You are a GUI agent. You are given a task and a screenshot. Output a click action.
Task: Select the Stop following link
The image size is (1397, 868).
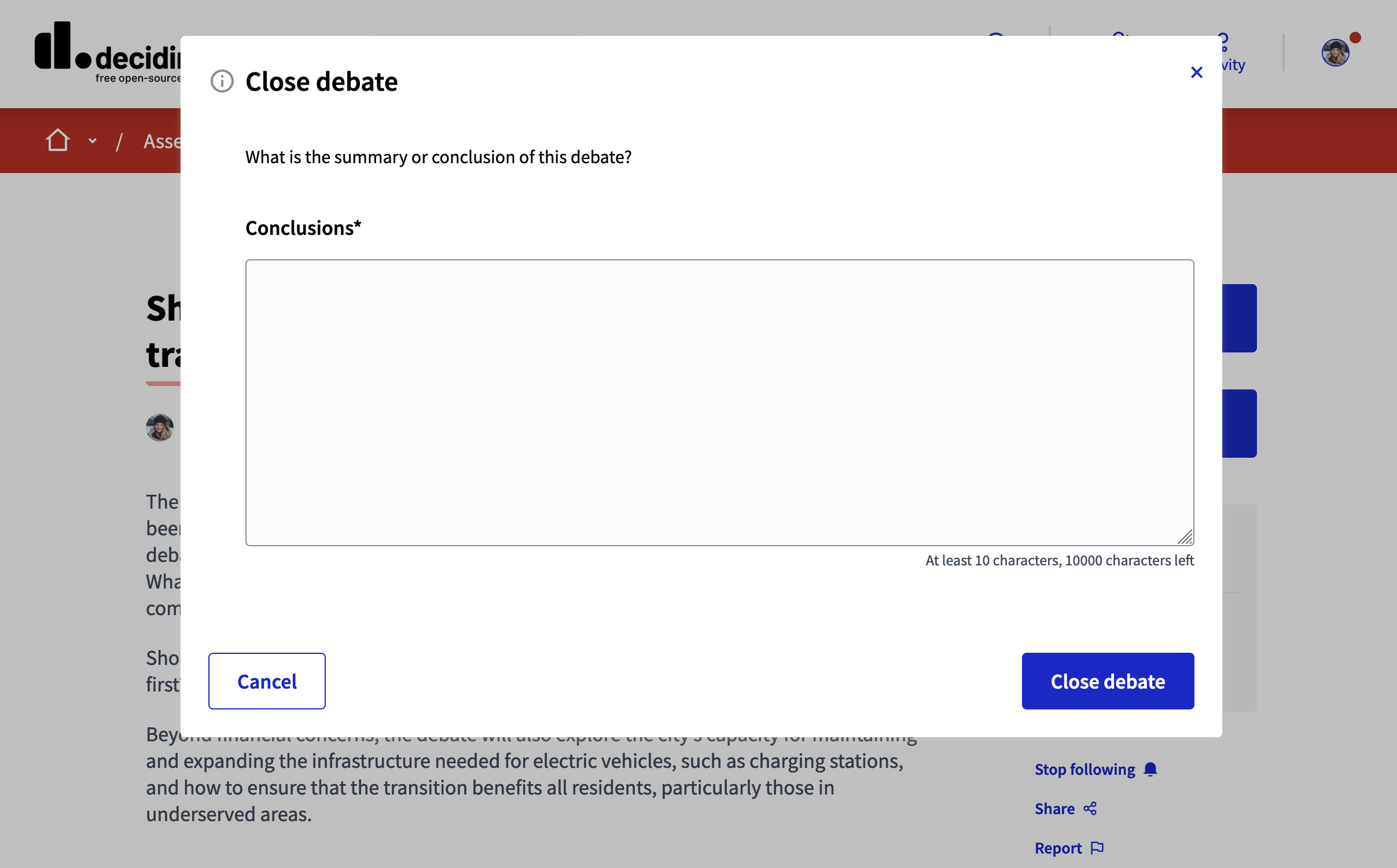(x=1084, y=769)
